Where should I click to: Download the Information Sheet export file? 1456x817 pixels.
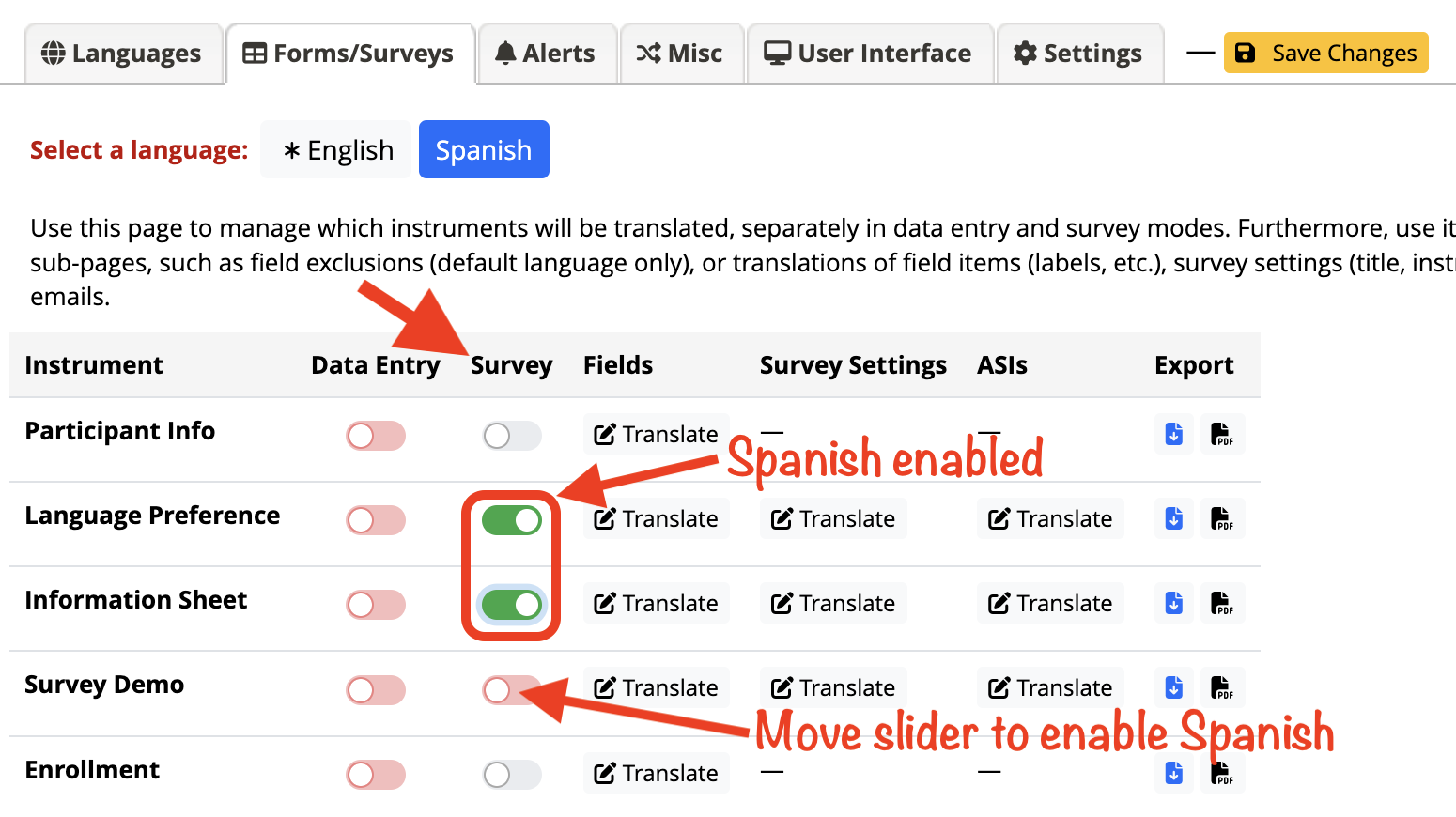click(1174, 603)
